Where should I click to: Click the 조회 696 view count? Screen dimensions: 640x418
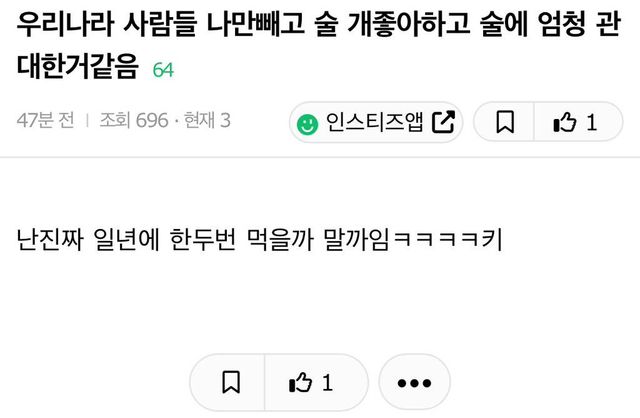pyautogui.click(x=134, y=120)
